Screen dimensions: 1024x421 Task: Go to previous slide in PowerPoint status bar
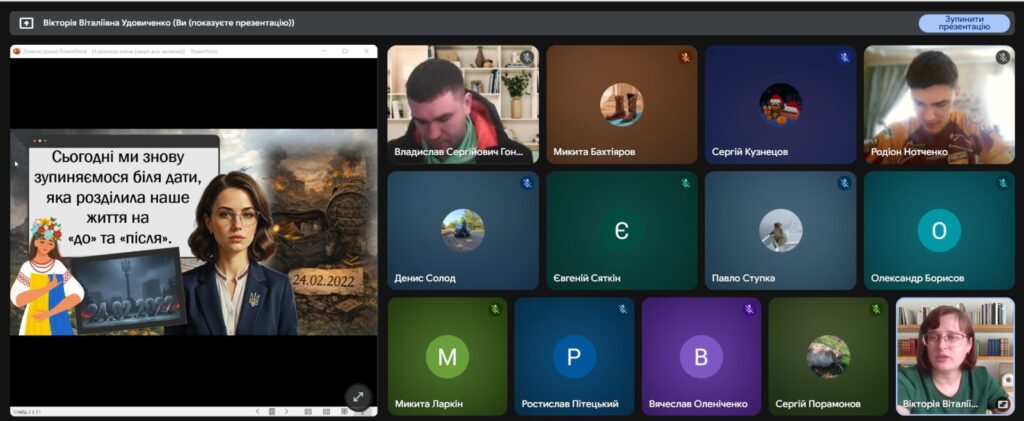point(257,412)
